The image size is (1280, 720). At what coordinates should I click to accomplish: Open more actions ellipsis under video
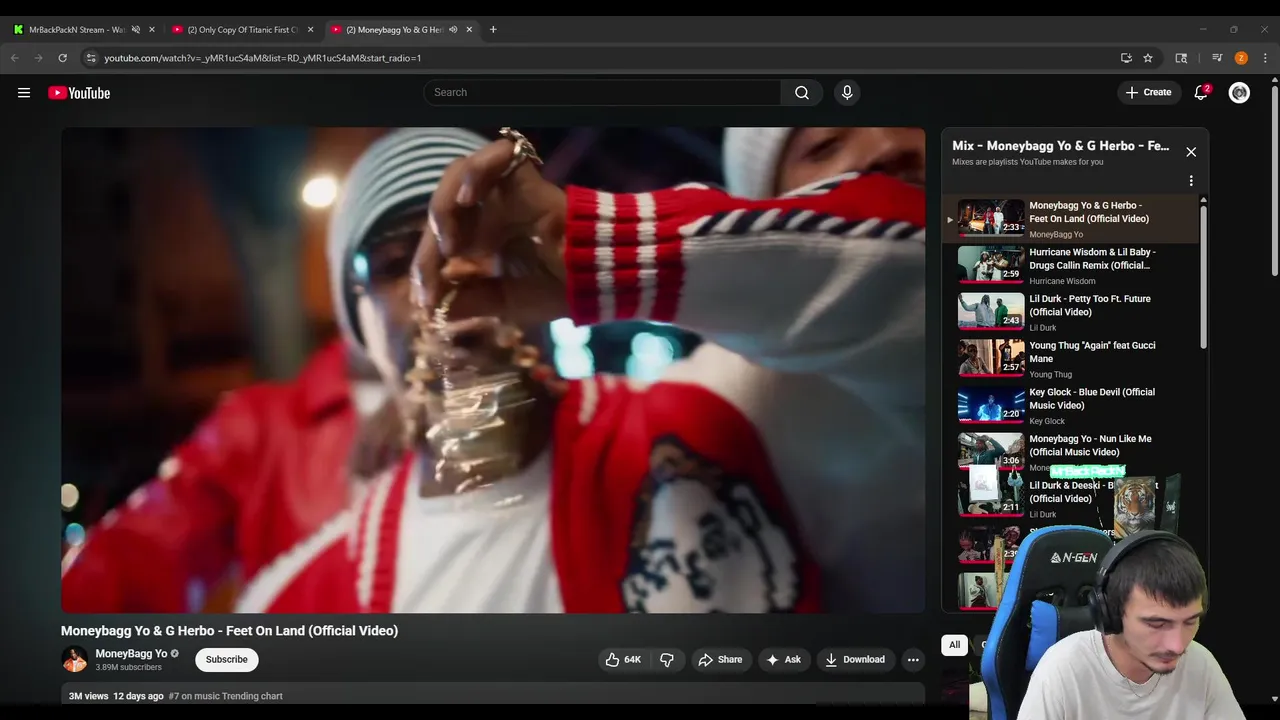pos(913,660)
